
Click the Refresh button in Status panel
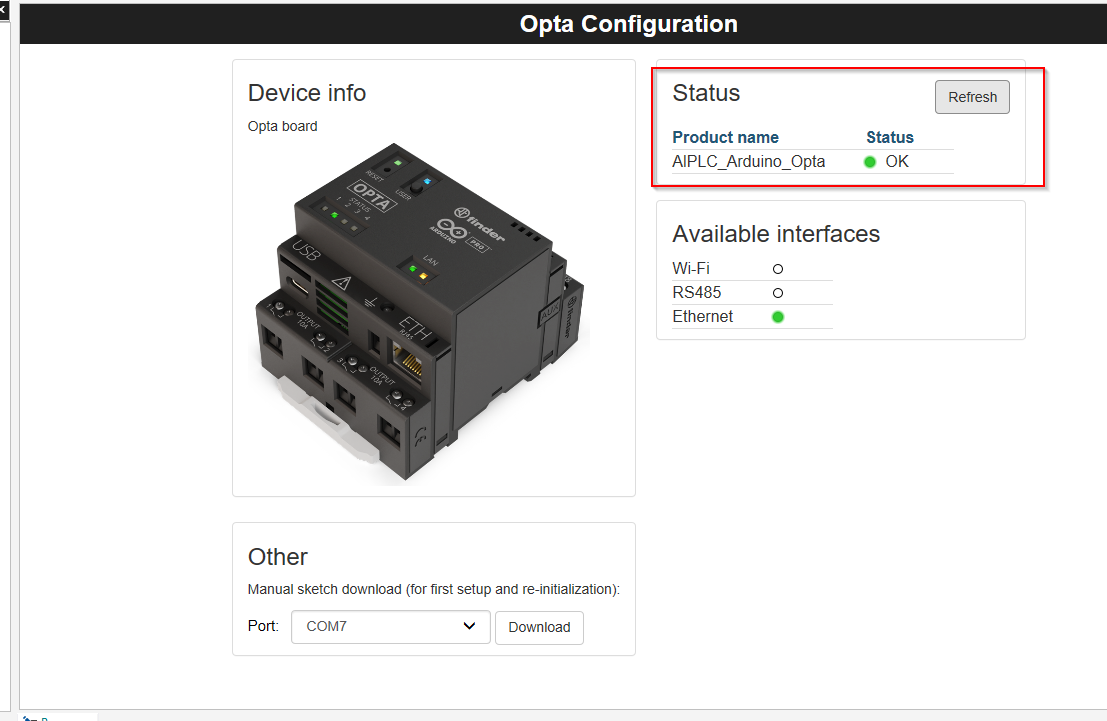point(972,97)
